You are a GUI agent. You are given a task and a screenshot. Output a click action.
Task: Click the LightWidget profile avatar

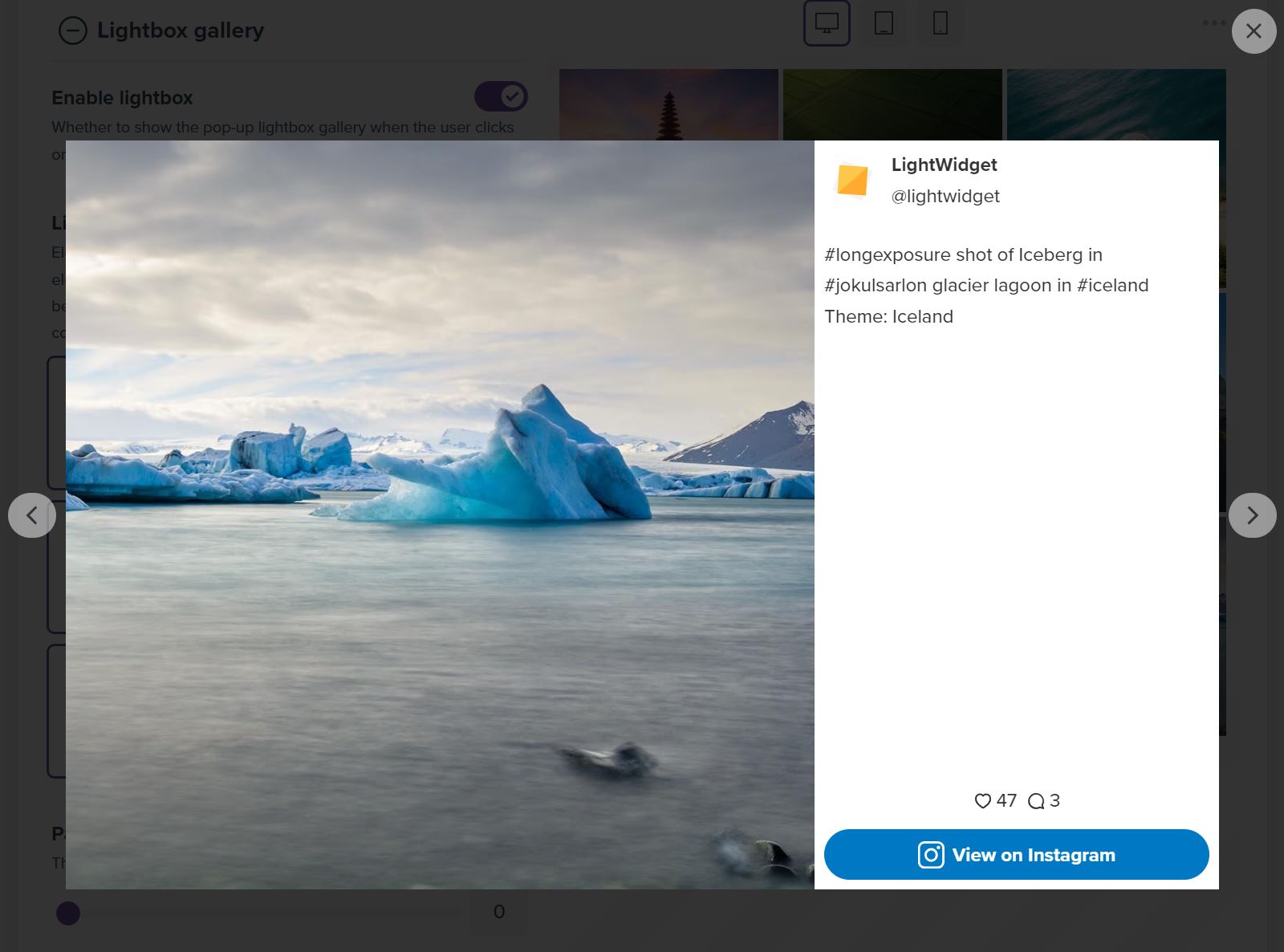(854, 181)
